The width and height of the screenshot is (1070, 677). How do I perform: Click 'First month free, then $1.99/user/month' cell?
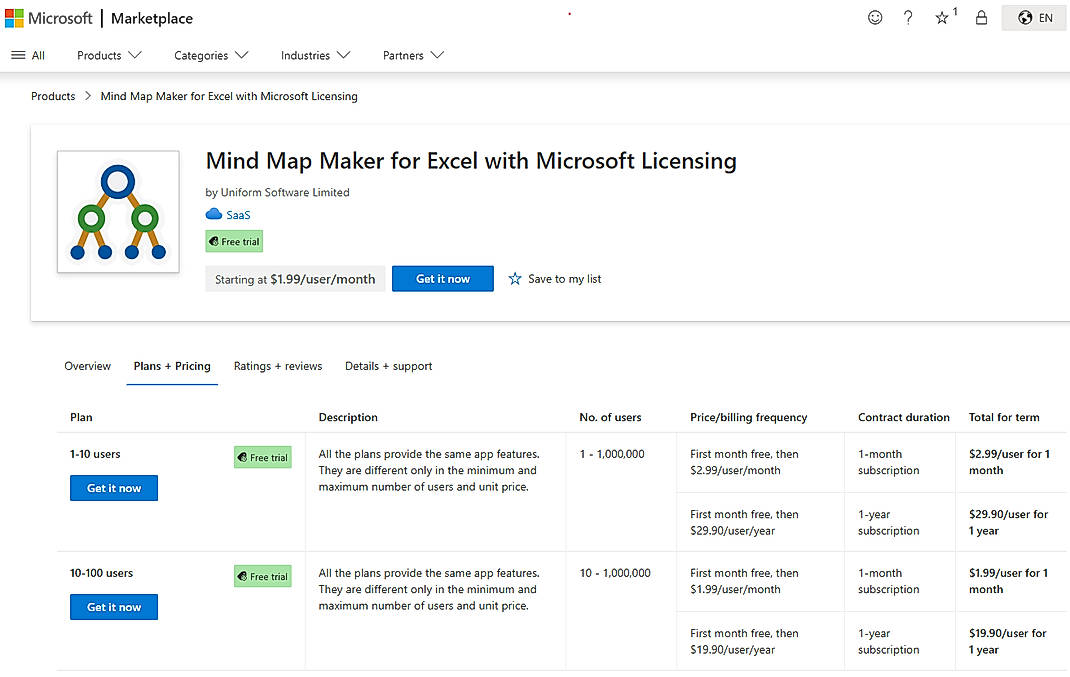click(x=744, y=581)
